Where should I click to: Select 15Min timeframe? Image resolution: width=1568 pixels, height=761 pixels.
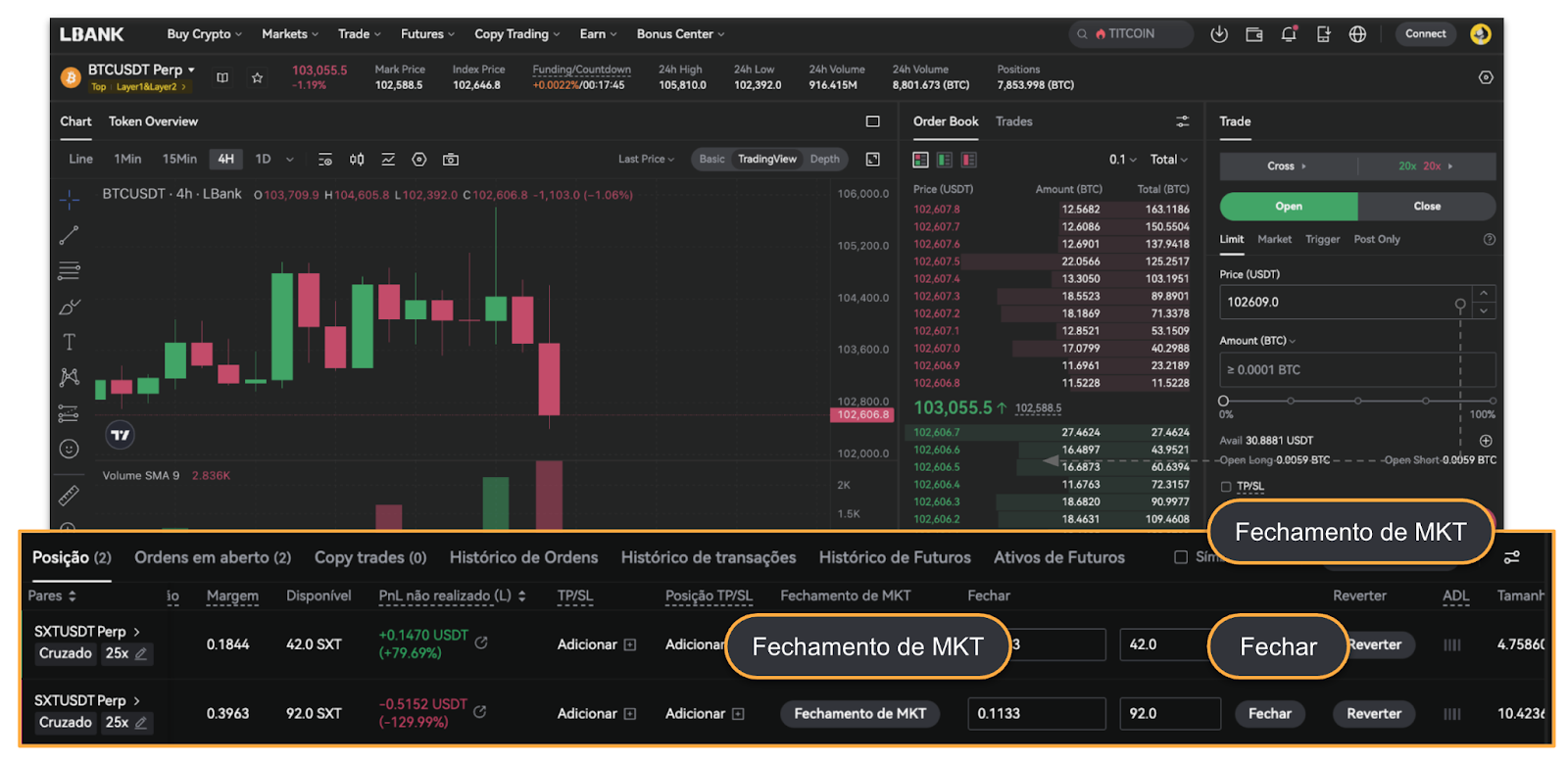tap(179, 159)
